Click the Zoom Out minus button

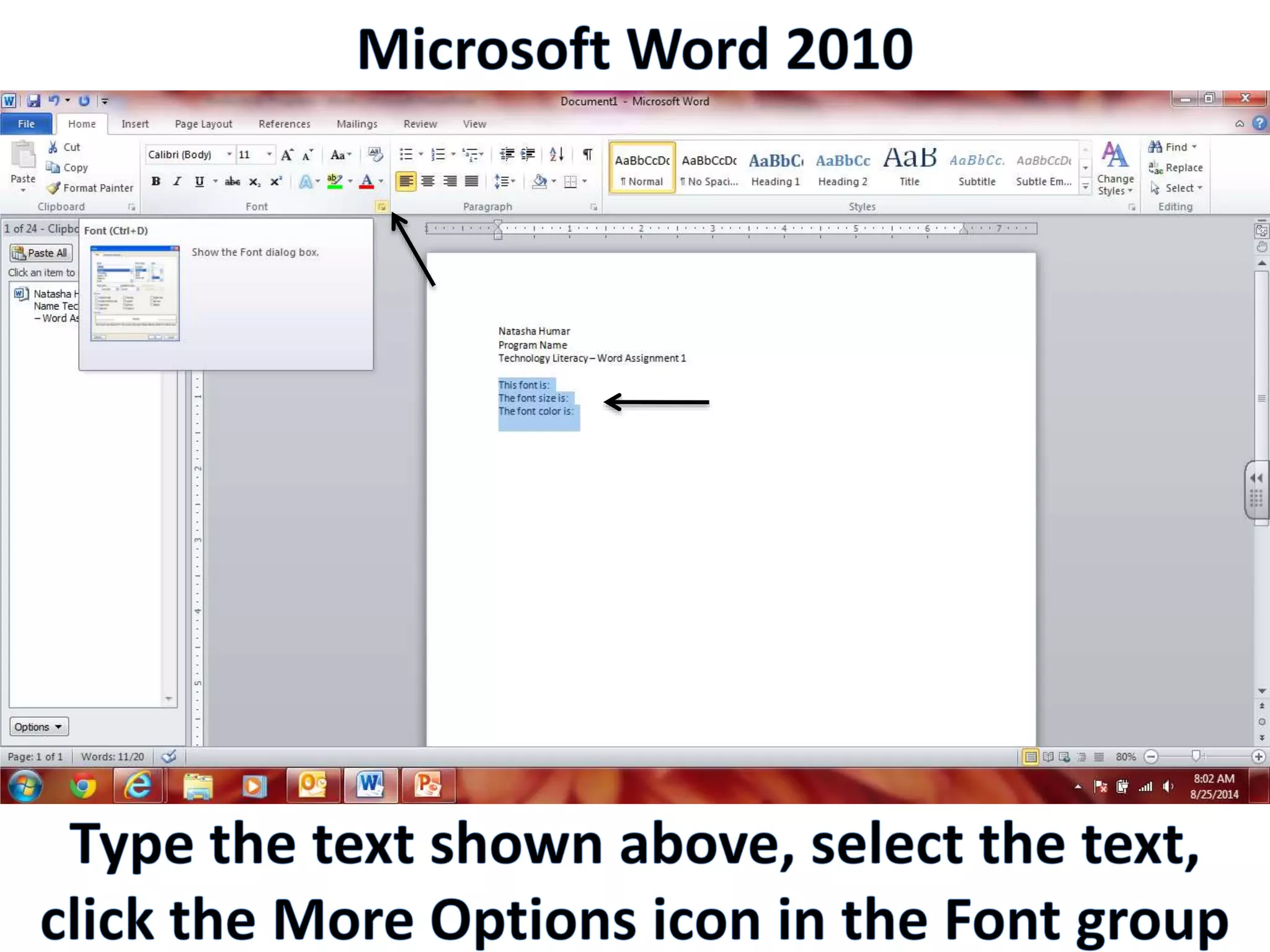click(x=1151, y=756)
